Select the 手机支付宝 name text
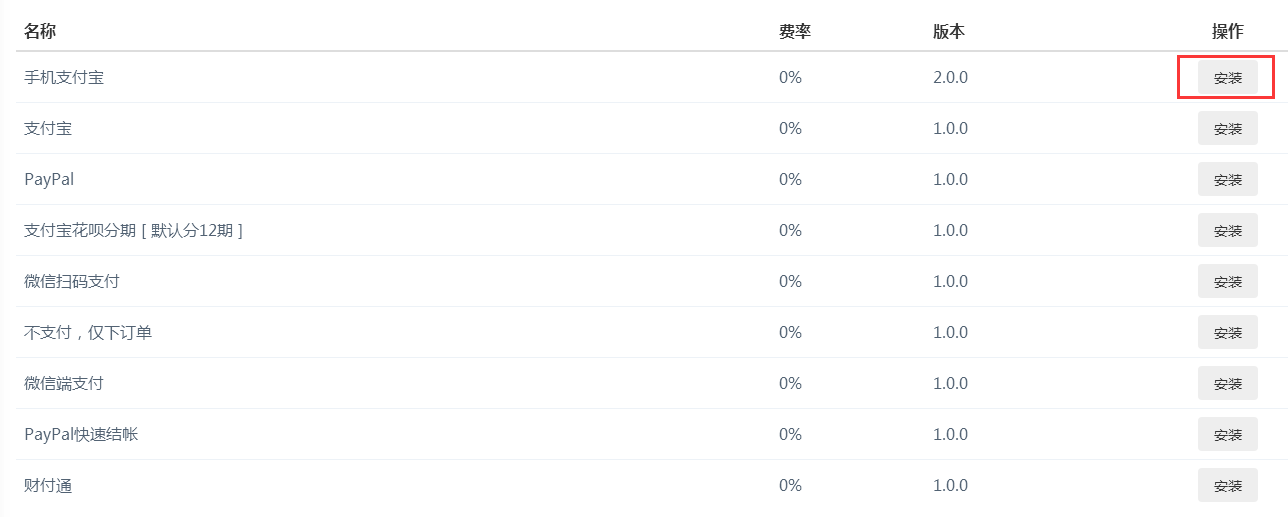 64,77
